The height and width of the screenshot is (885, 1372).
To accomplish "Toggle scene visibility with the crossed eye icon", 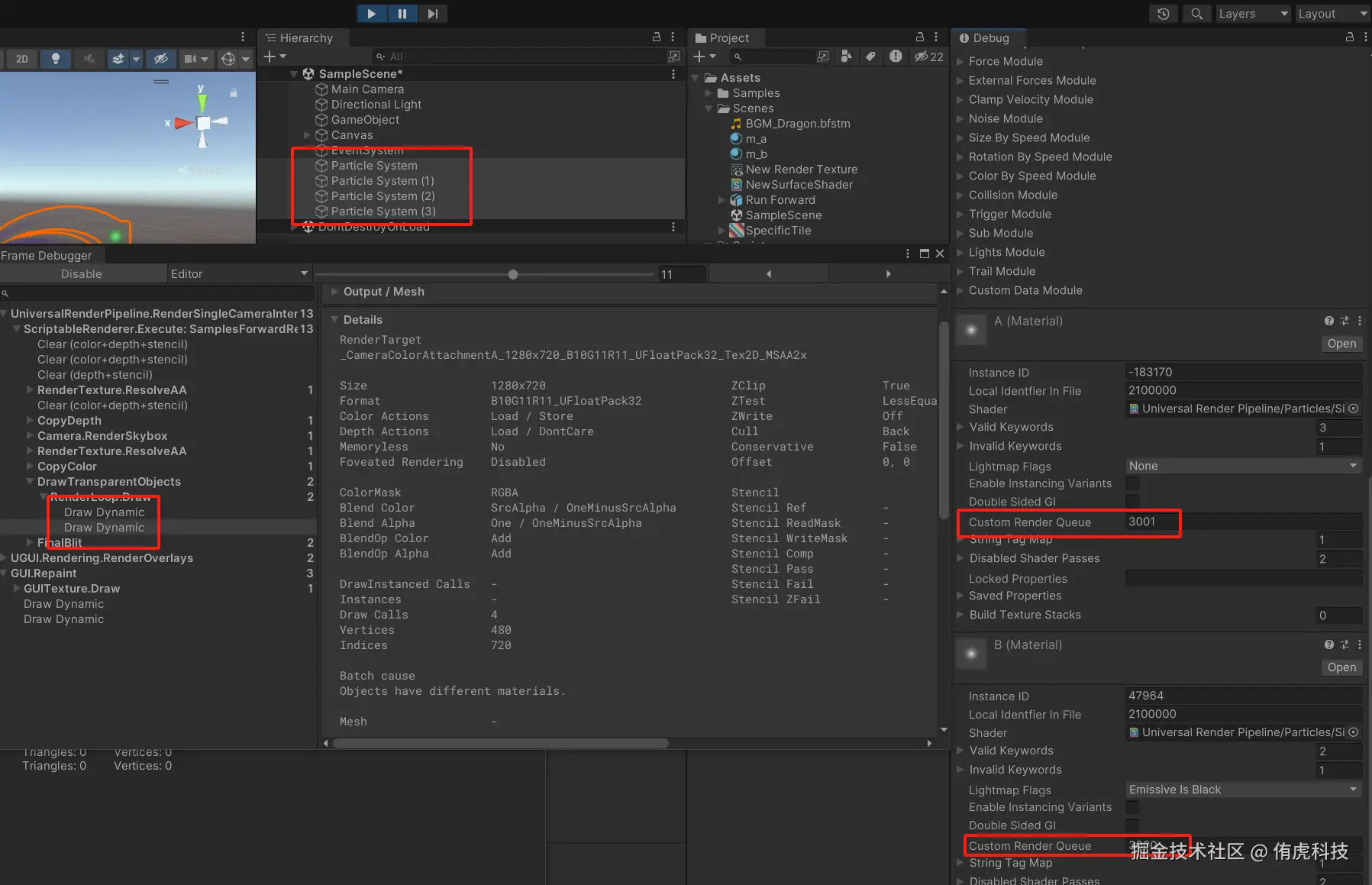I will (x=160, y=59).
